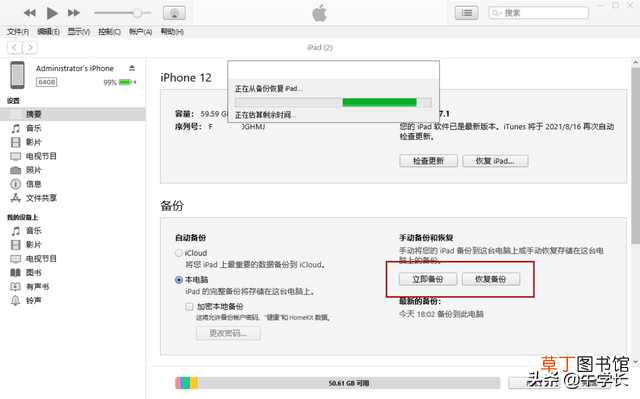Screen dimensions: 640x399
Task: Click the storage usage bar showing 50.61 GB
Action: click(x=338, y=383)
